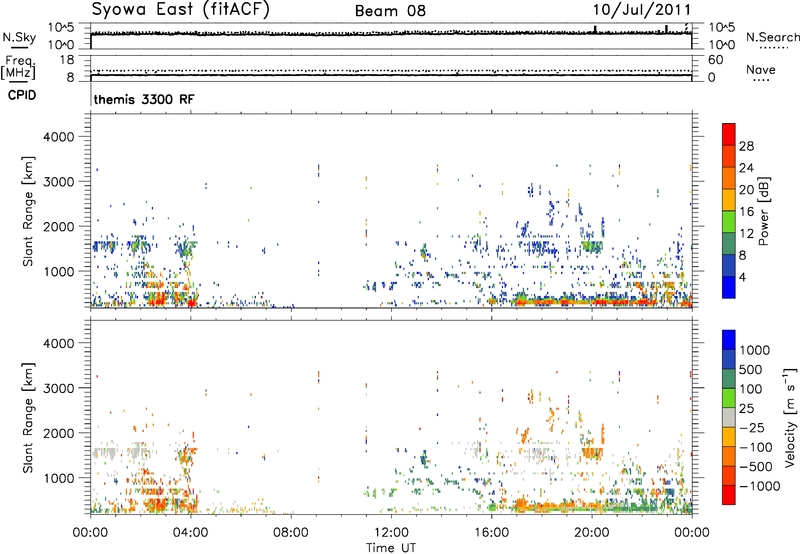
Task: Click the dotted line sample under N.Search
Action: [x=773, y=47]
